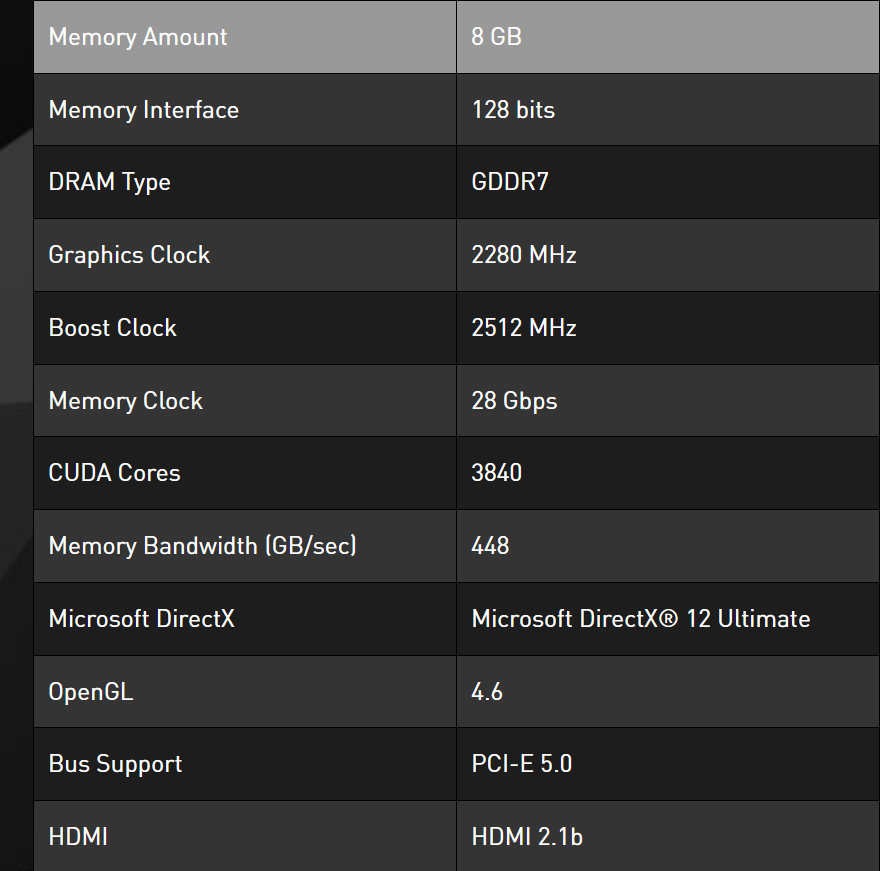The height and width of the screenshot is (871, 880).
Task: Select the PCI-E 5.0 value
Action: pyautogui.click(x=522, y=764)
